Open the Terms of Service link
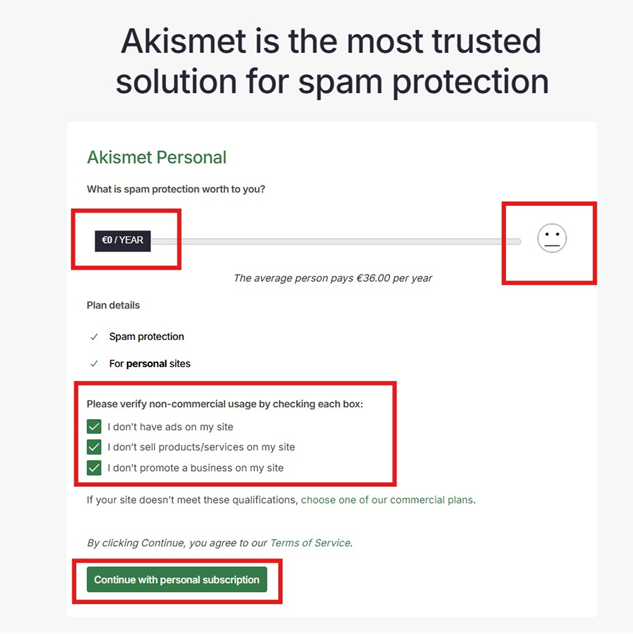 310,543
